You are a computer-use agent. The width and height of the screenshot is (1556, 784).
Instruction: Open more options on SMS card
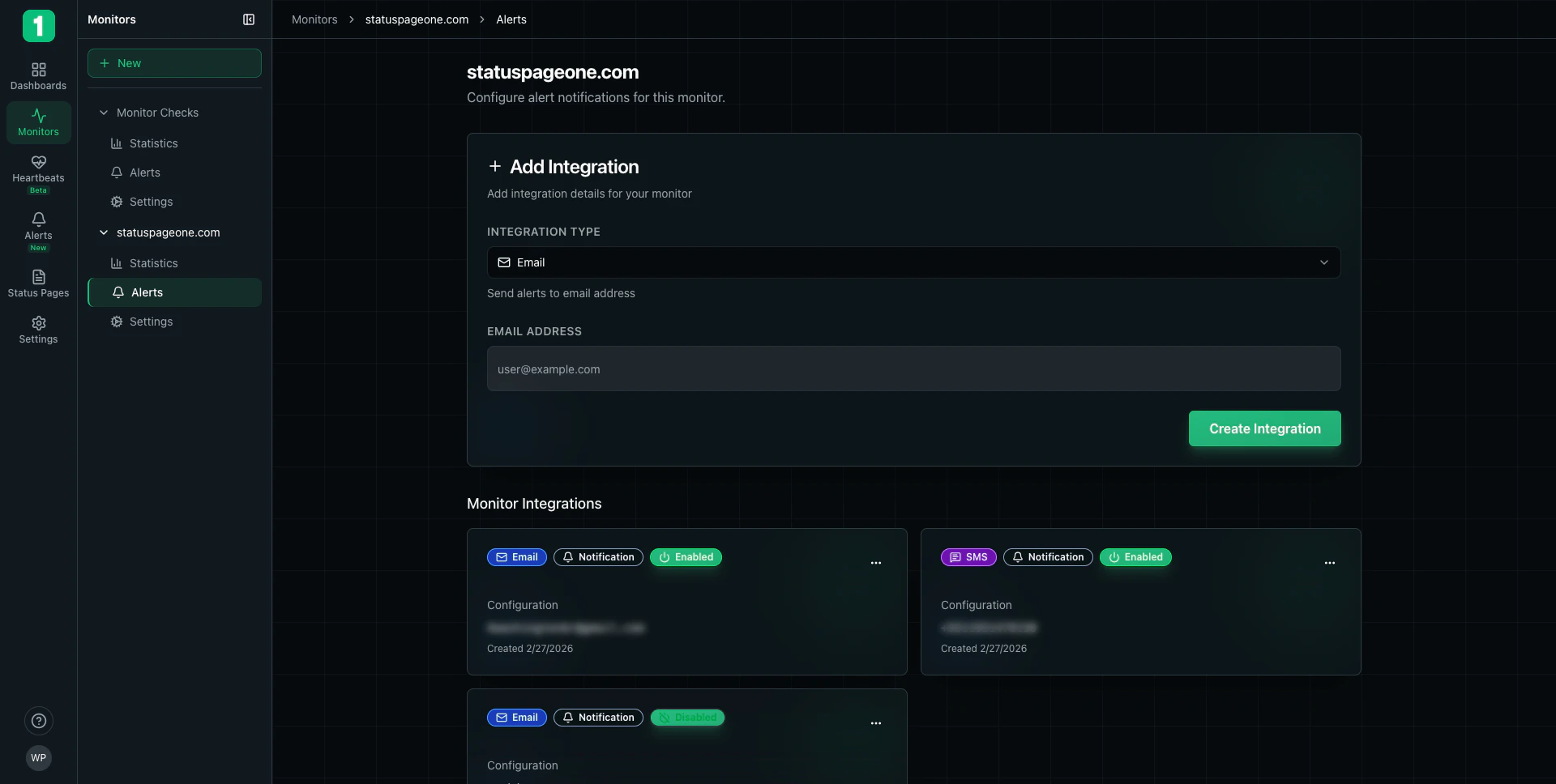[1330, 563]
